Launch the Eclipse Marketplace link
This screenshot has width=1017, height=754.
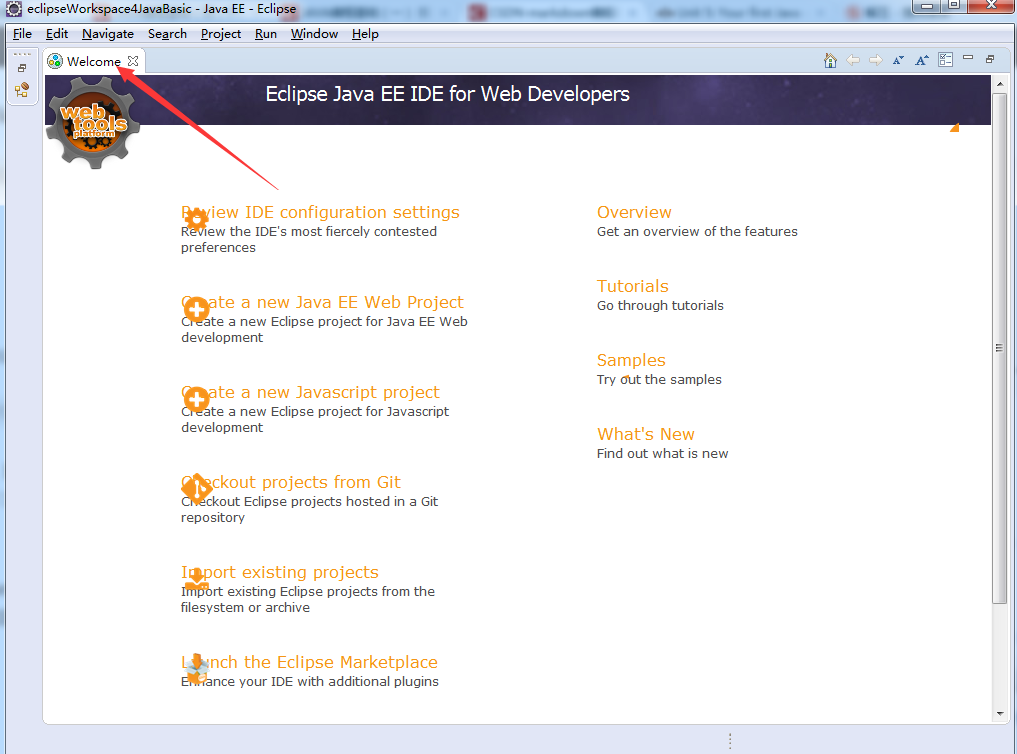309,662
